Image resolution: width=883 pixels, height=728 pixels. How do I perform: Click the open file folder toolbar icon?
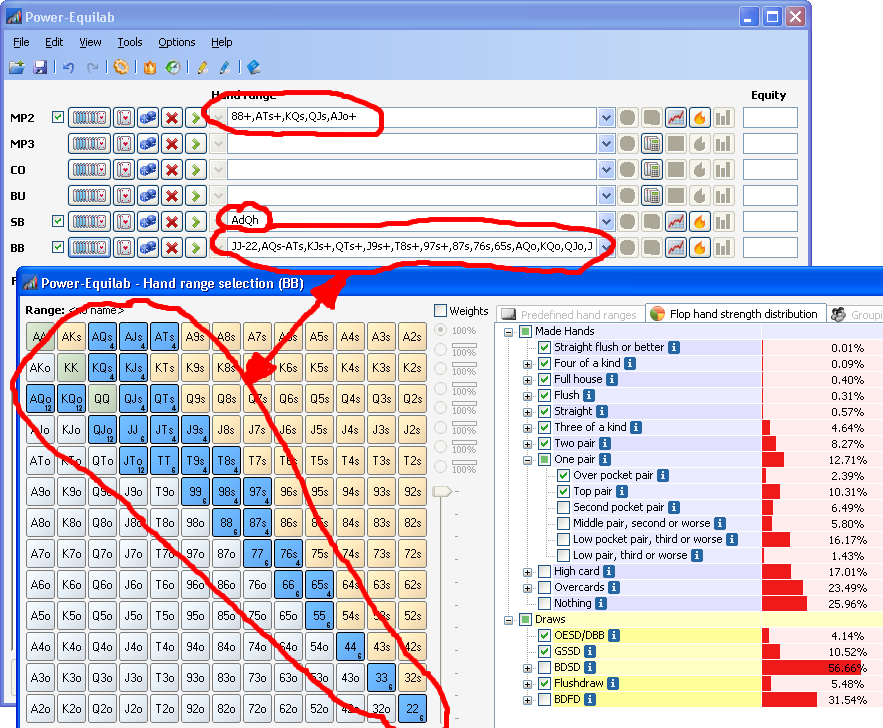coord(17,68)
